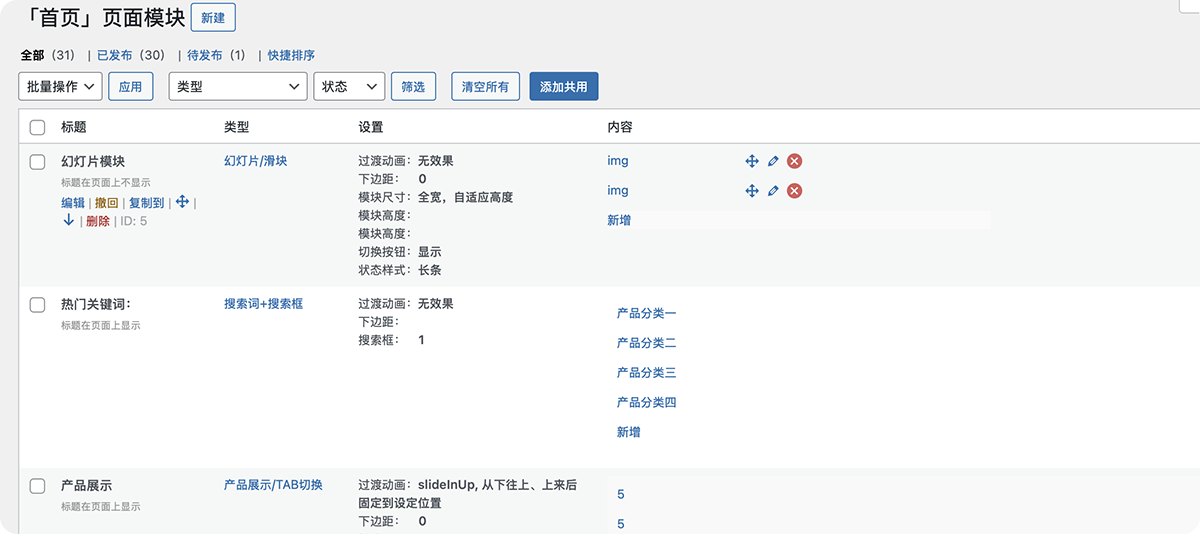Click move icon for second img item
The height and width of the screenshot is (534, 1200).
coord(752,191)
